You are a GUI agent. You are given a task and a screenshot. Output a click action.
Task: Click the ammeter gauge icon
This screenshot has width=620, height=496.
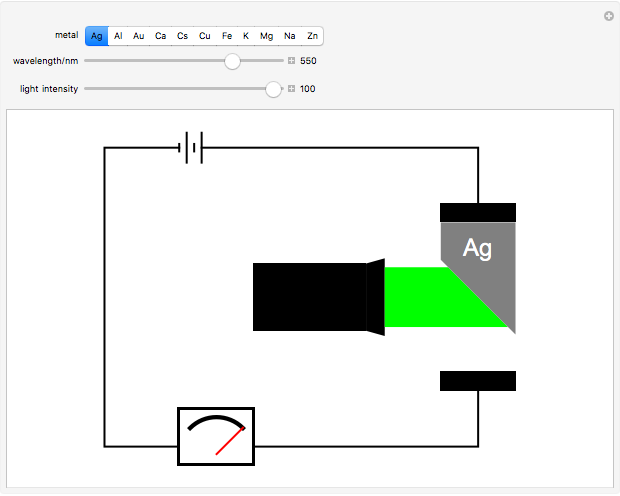216,436
